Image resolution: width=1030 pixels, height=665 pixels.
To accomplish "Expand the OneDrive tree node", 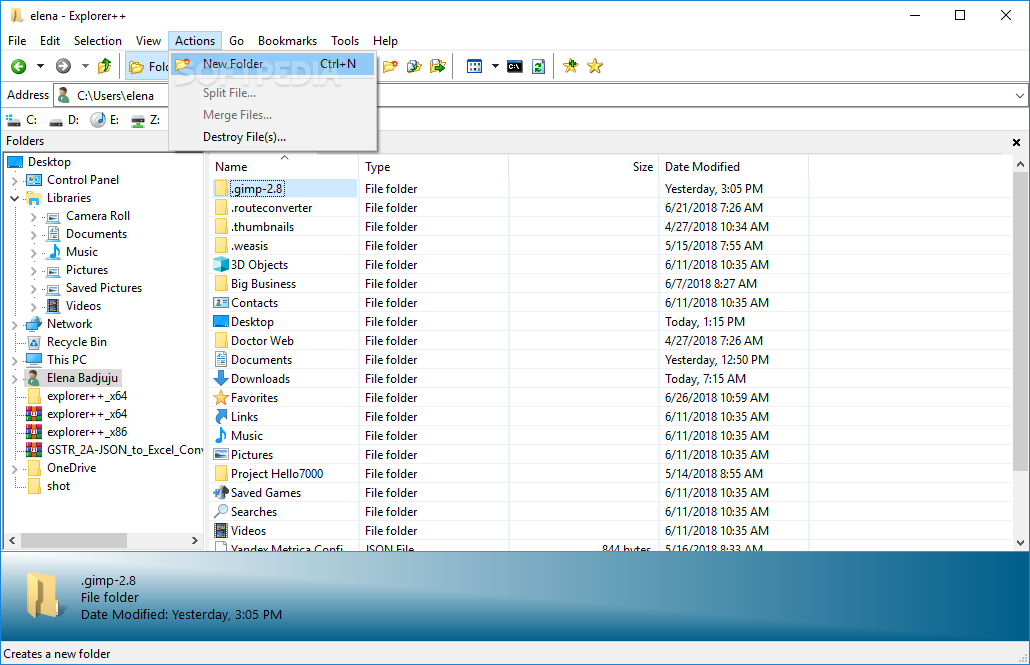I will click(x=14, y=469).
